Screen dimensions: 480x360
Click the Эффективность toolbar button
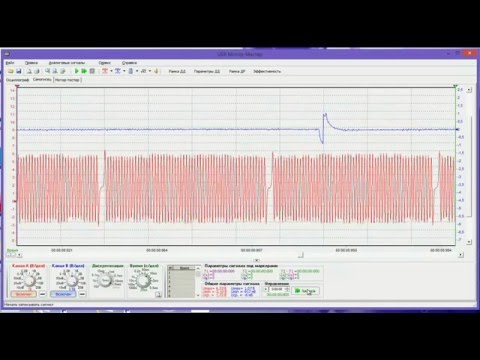pos(267,71)
